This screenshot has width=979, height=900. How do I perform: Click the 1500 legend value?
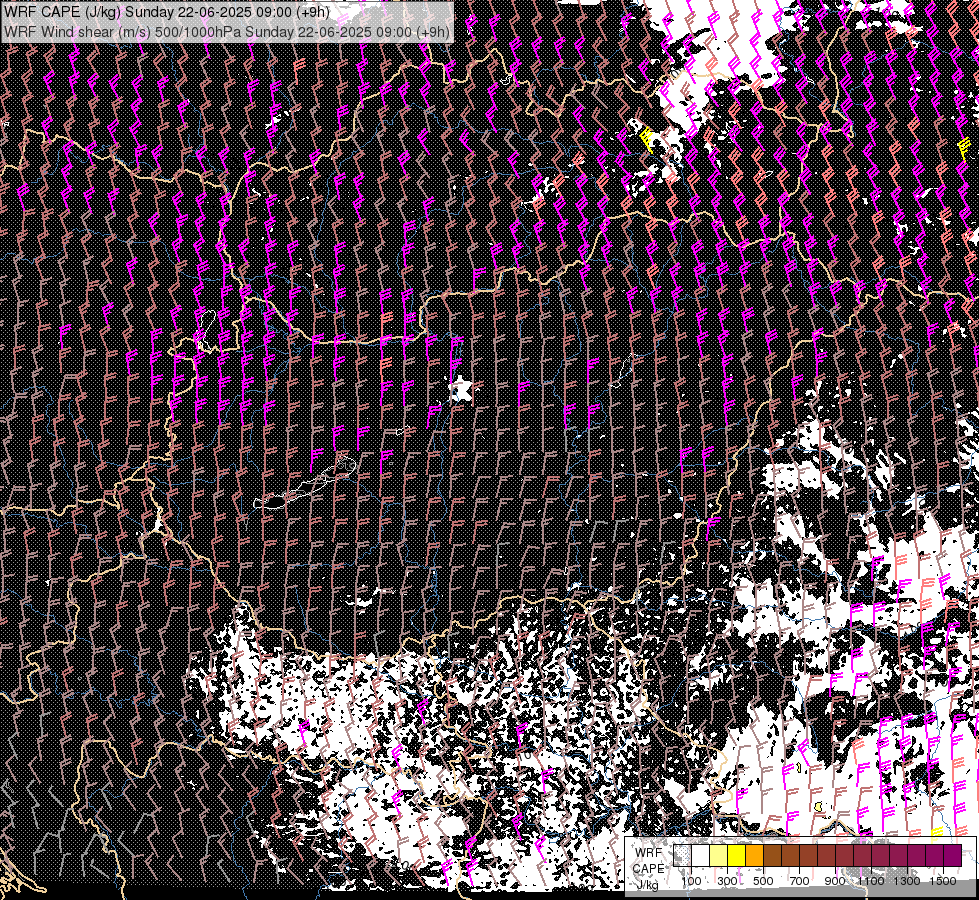click(x=943, y=881)
